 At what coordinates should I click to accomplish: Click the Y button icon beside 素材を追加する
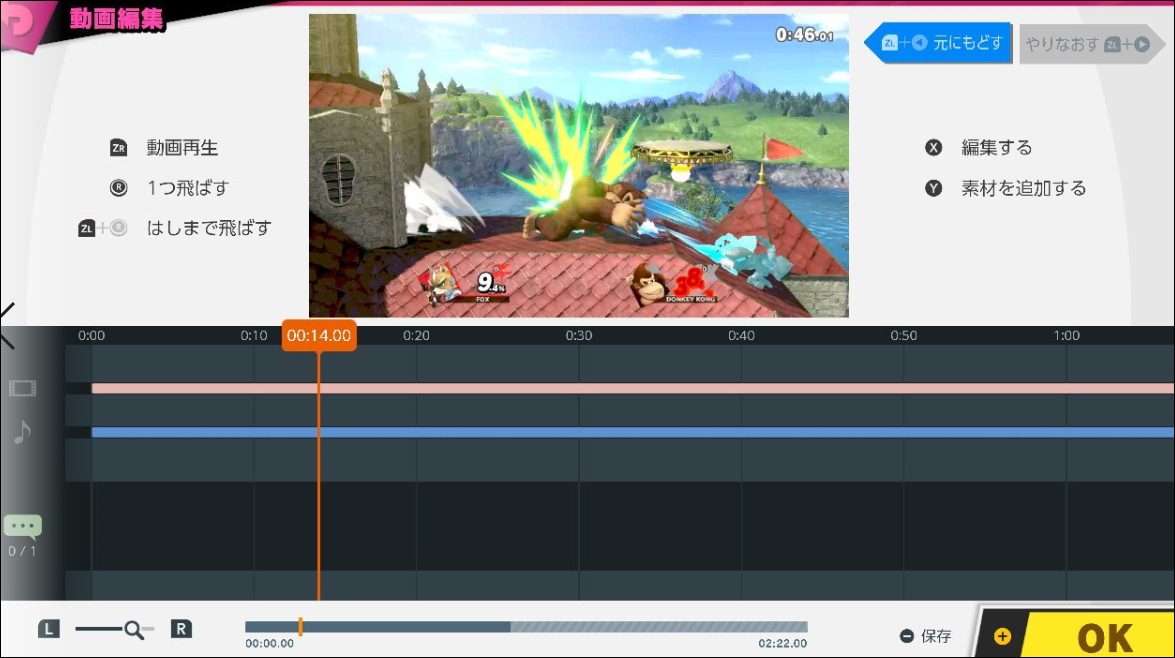(x=933, y=188)
